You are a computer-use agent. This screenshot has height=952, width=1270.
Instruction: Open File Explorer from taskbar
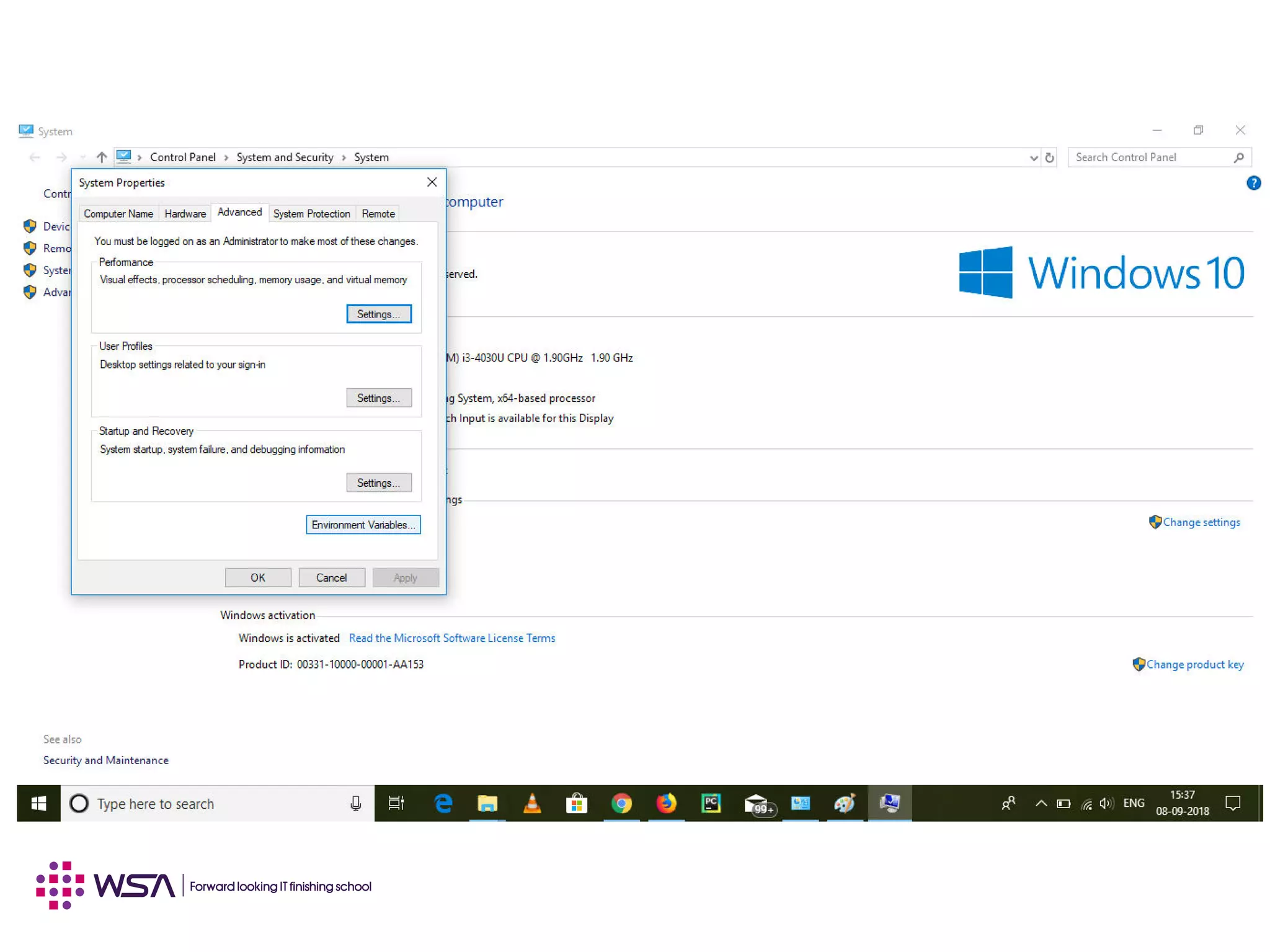(x=487, y=803)
